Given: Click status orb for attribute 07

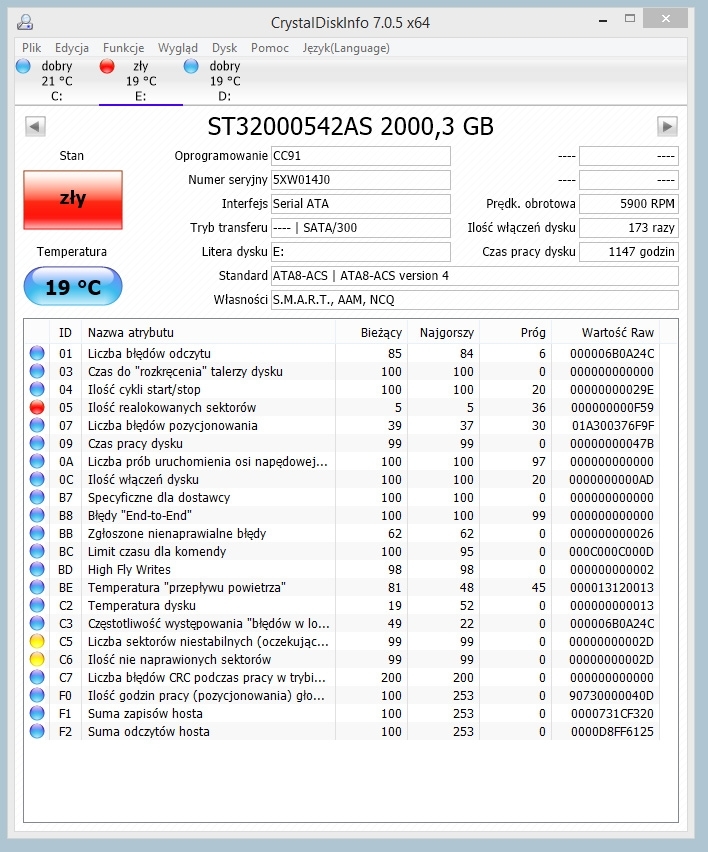Looking at the screenshot, I should pyautogui.click(x=37, y=425).
